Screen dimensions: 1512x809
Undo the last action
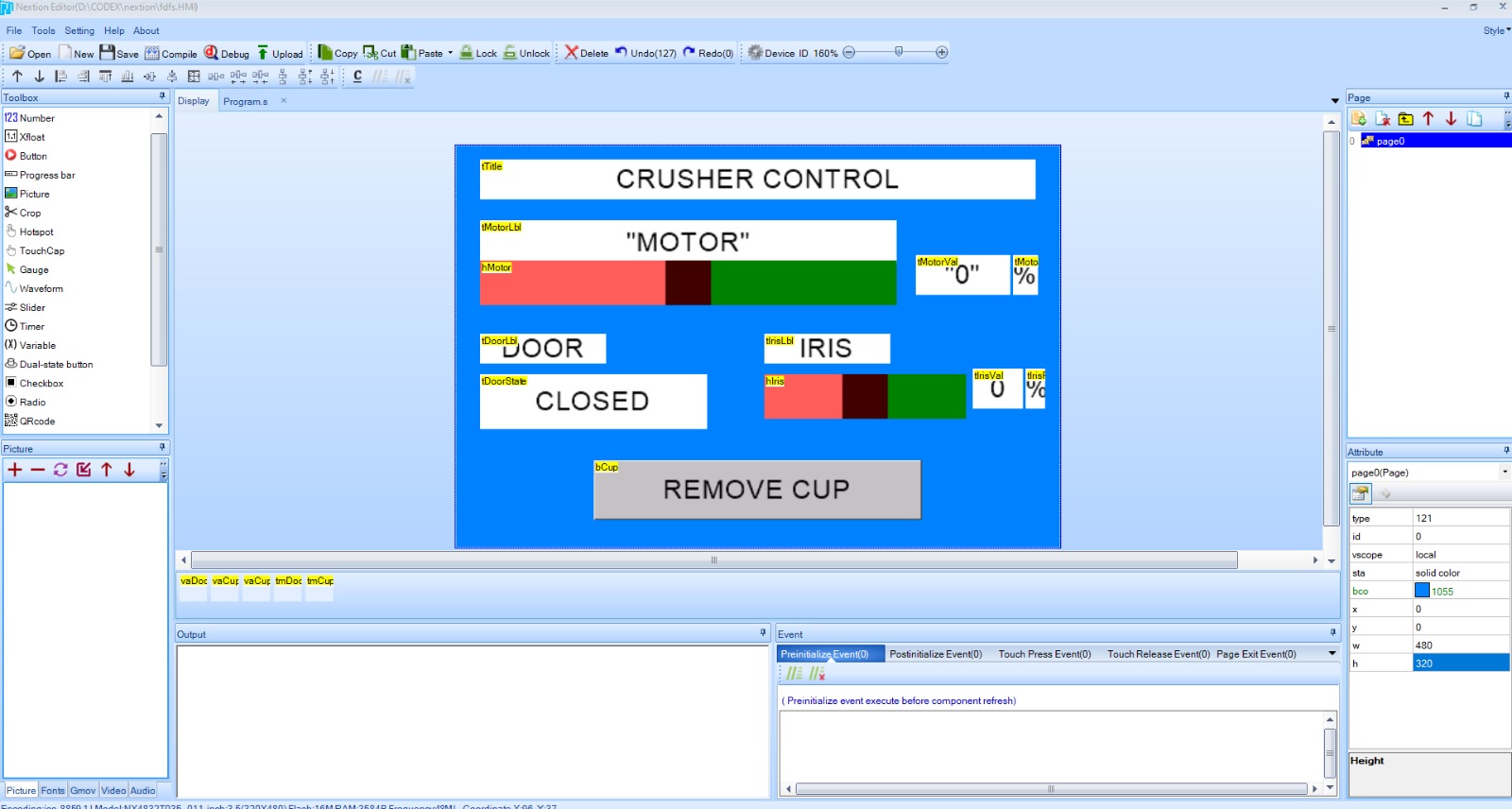click(x=645, y=53)
